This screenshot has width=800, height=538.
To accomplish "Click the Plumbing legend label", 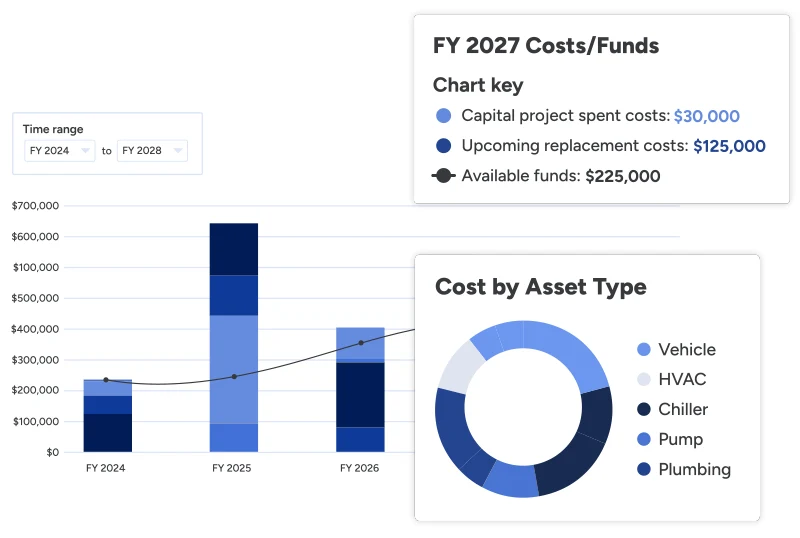I will [694, 469].
